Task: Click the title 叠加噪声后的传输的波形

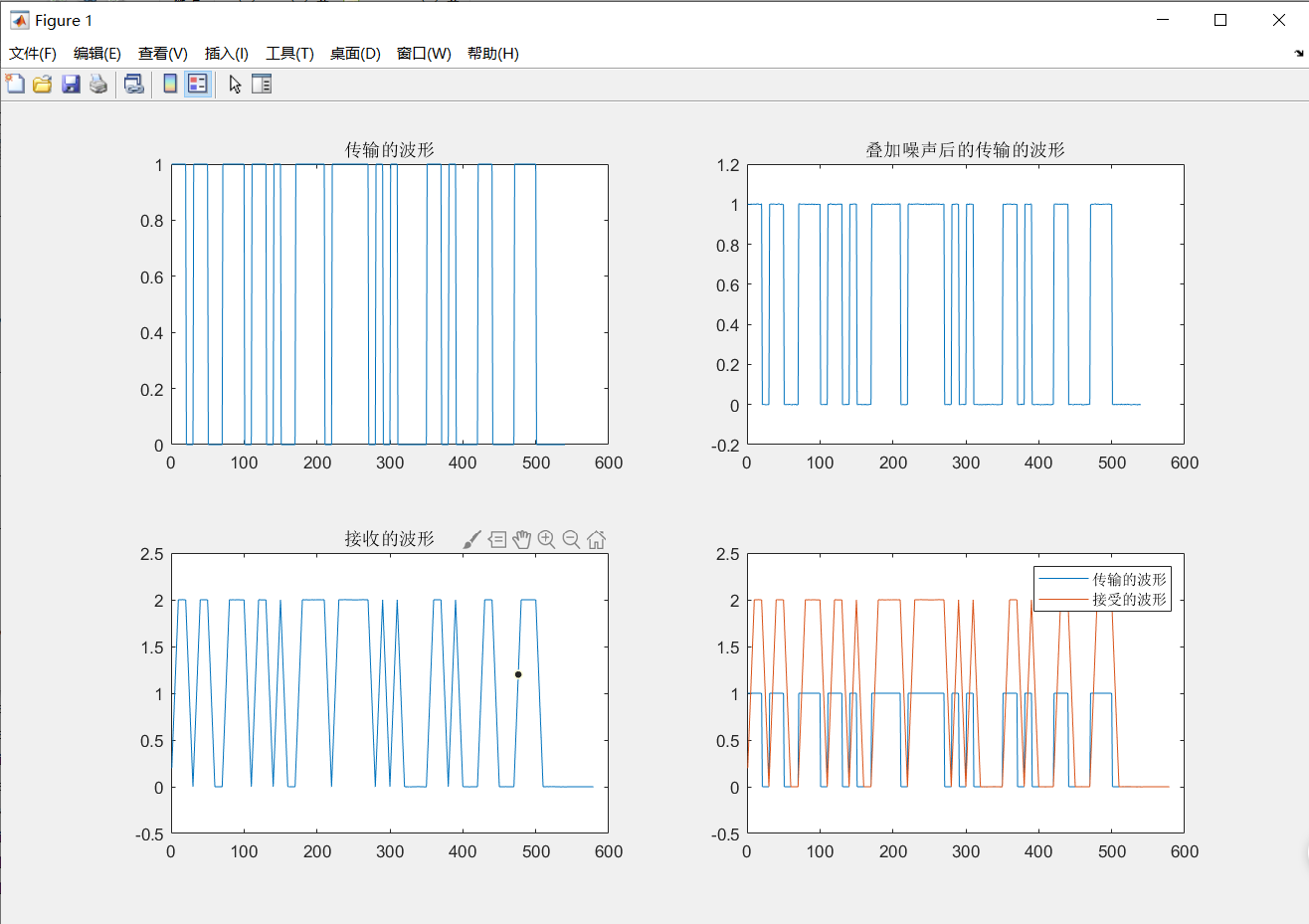Action: tap(965, 149)
